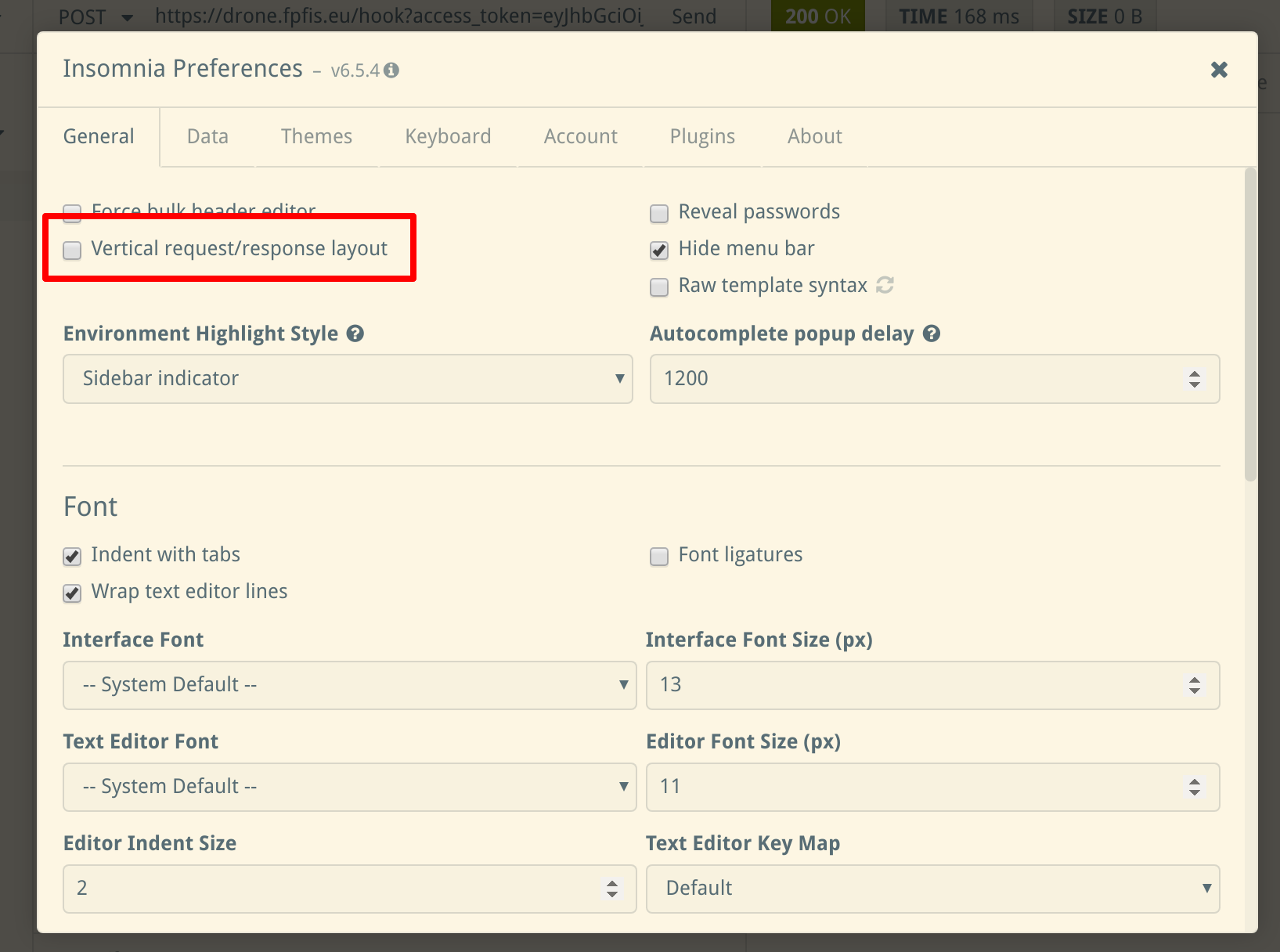Click the TIME 168 ms indicator

959,16
